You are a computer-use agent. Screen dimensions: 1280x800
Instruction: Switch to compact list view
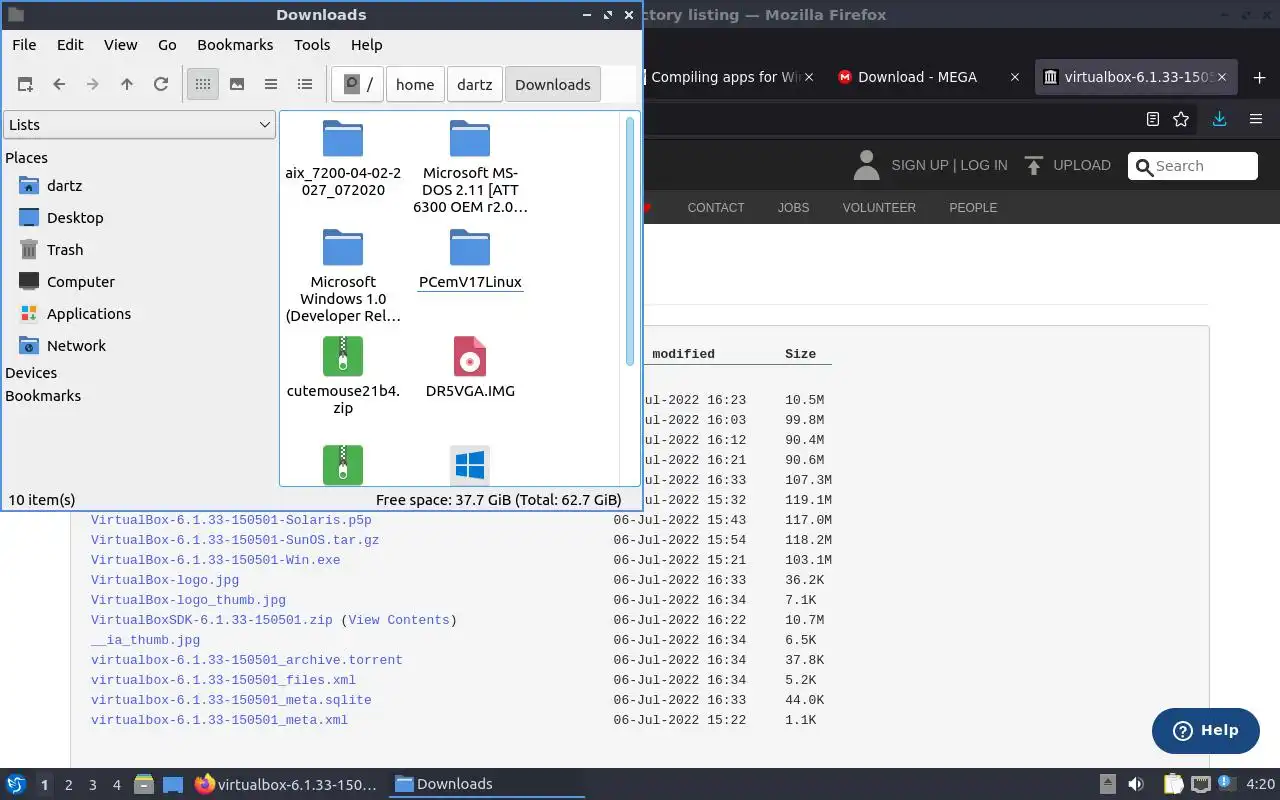[x=271, y=85]
